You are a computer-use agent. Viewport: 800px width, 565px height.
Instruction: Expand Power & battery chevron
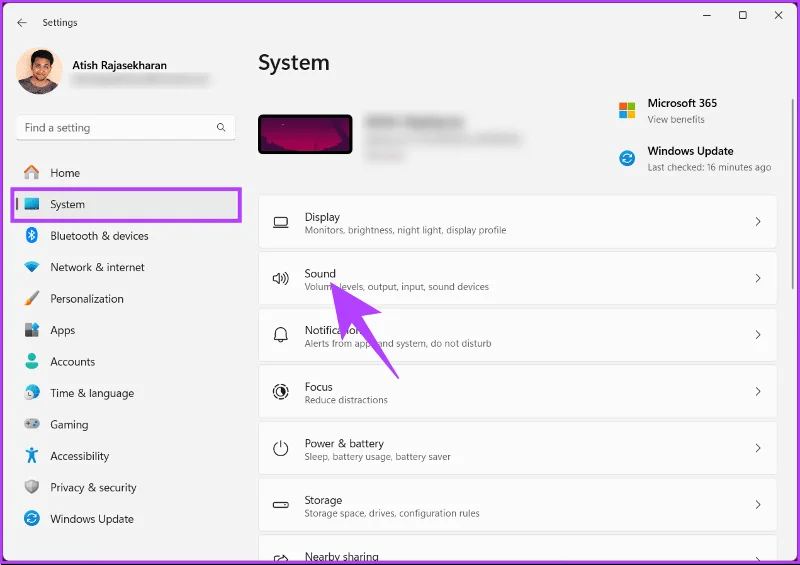tap(758, 448)
